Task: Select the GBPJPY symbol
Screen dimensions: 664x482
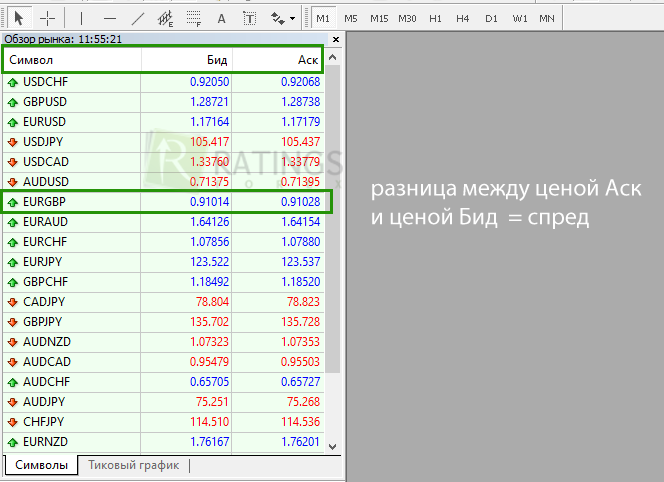Action: coord(42,321)
